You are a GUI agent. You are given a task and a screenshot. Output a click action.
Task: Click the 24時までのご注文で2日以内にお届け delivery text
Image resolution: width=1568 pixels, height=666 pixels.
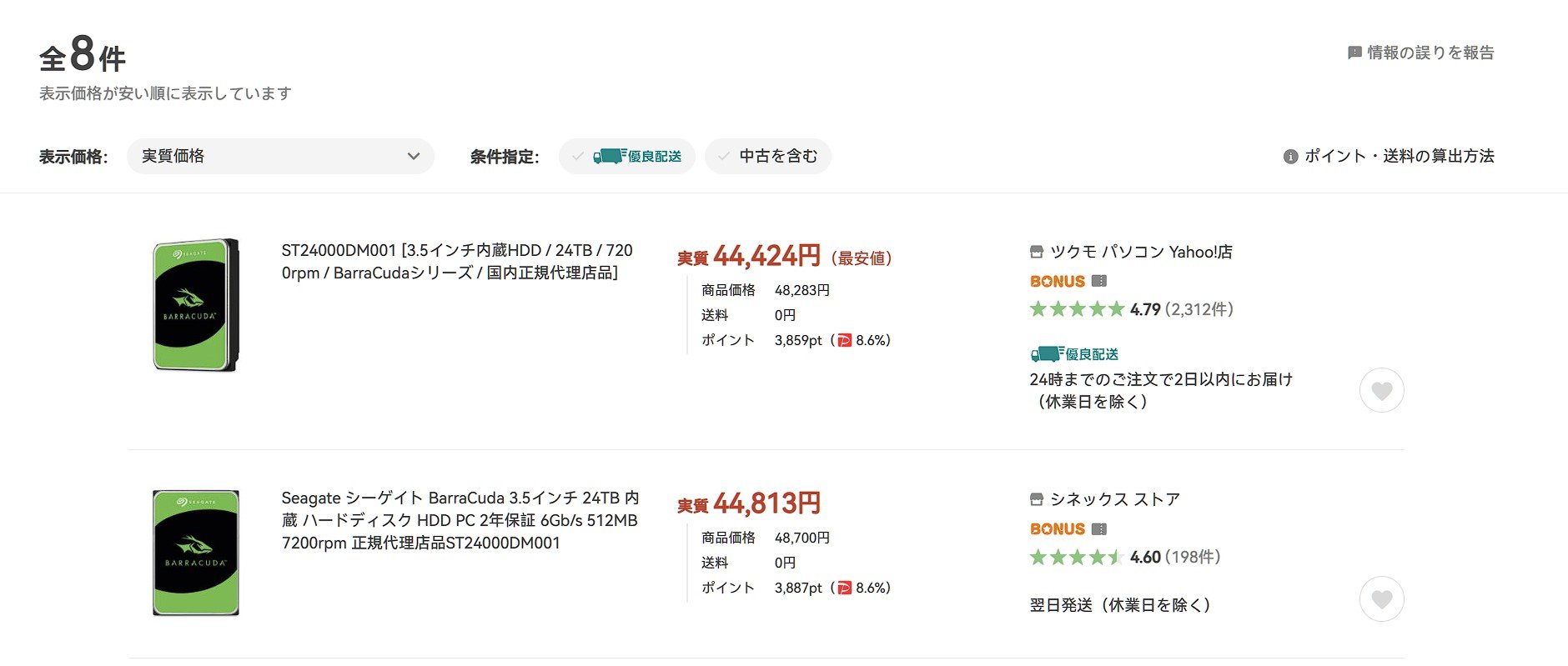click(x=1161, y=390)
